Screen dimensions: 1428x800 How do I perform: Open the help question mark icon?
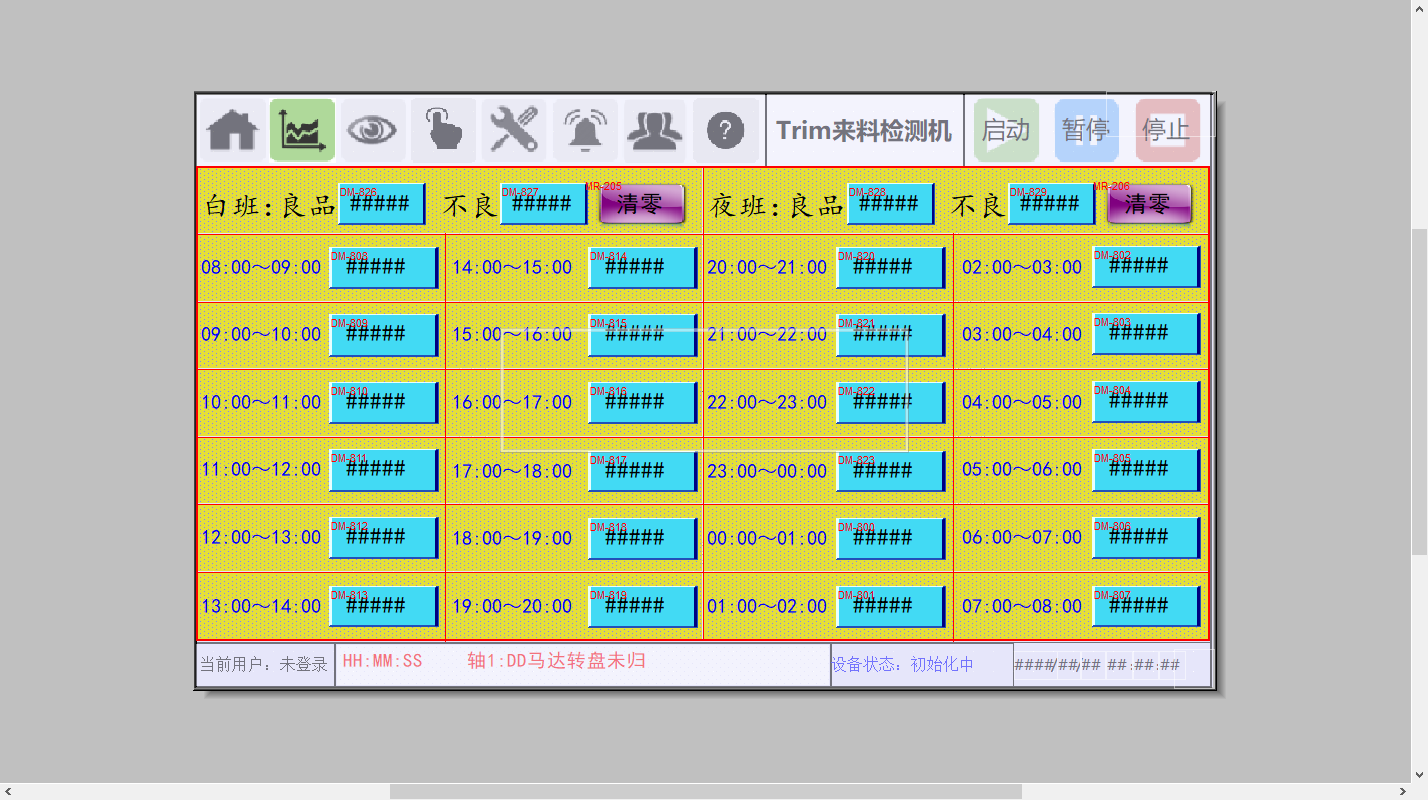point(726,130)
